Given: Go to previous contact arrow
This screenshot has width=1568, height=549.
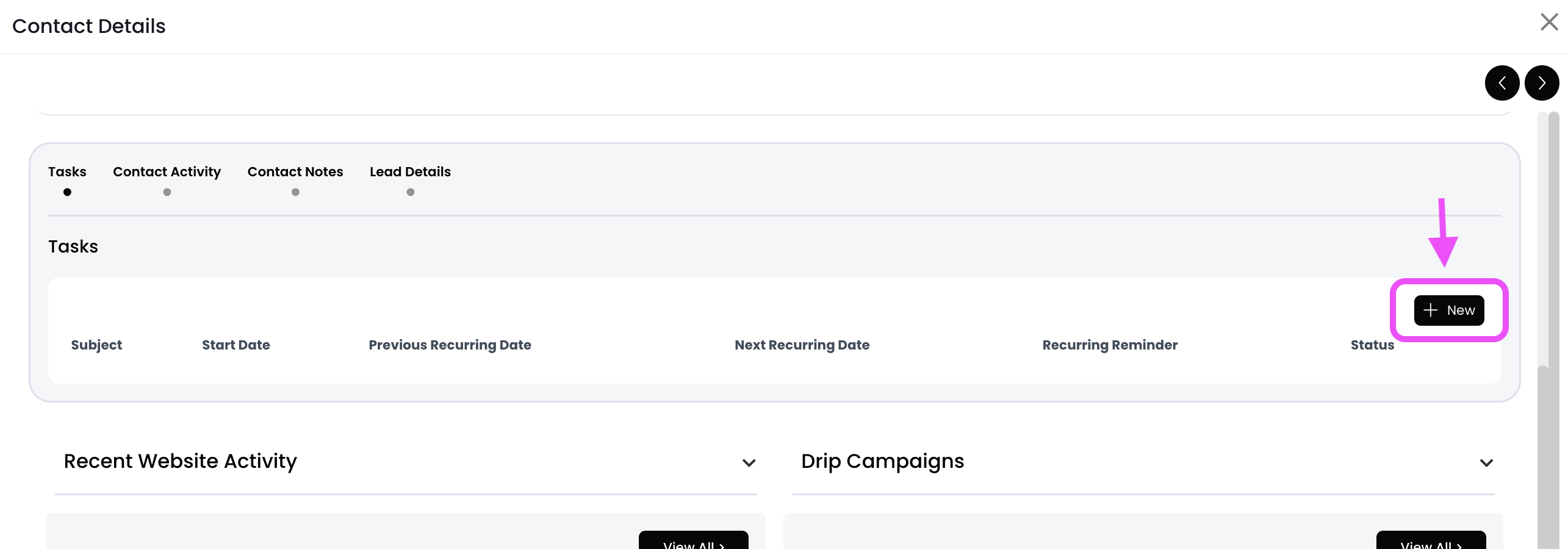Looking at the screenshot, I should [x=1501, y=83].
